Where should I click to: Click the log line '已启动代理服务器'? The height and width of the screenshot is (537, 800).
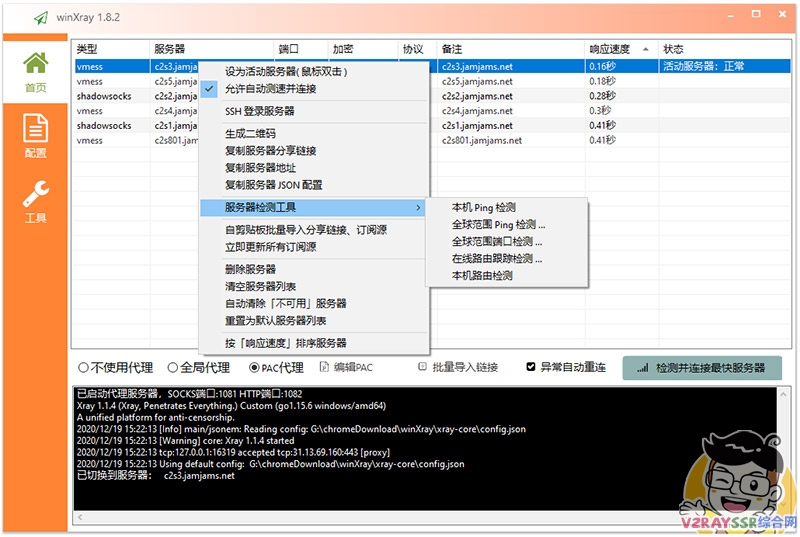click(189, 394)
